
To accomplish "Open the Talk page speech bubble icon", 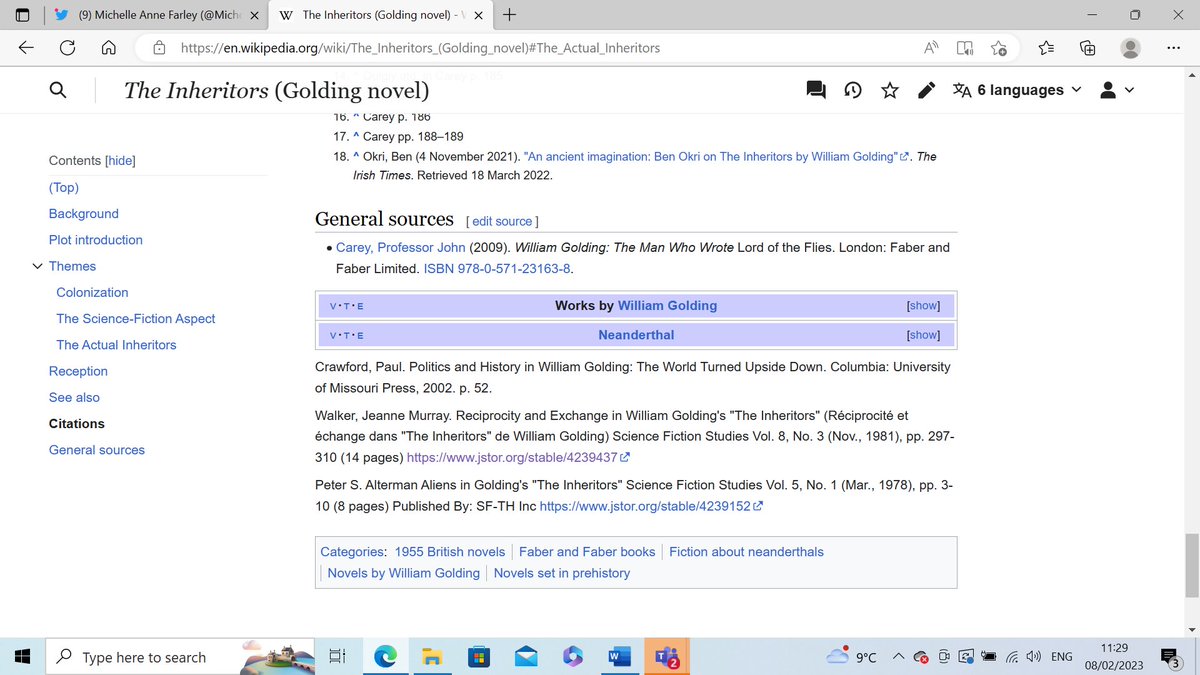I will coord(816,90).
